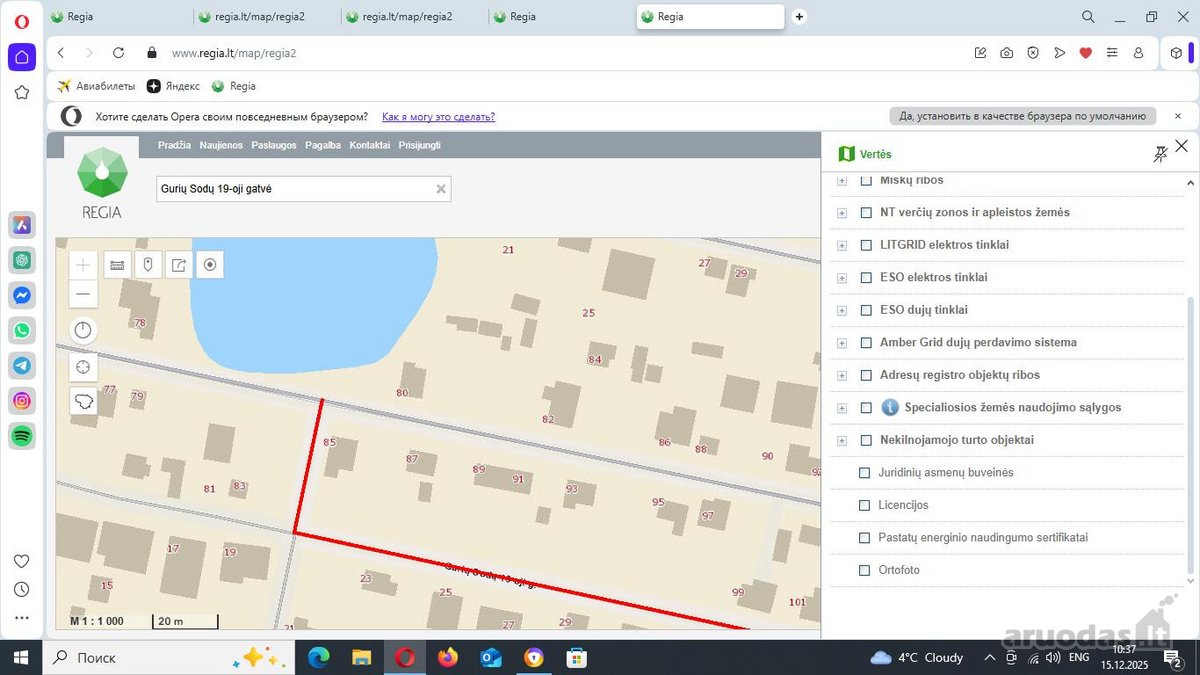This screenshot has height=675, width=1200.
Task: Tick ESO elektros tinklai checkbox
Action: (866, 277)
